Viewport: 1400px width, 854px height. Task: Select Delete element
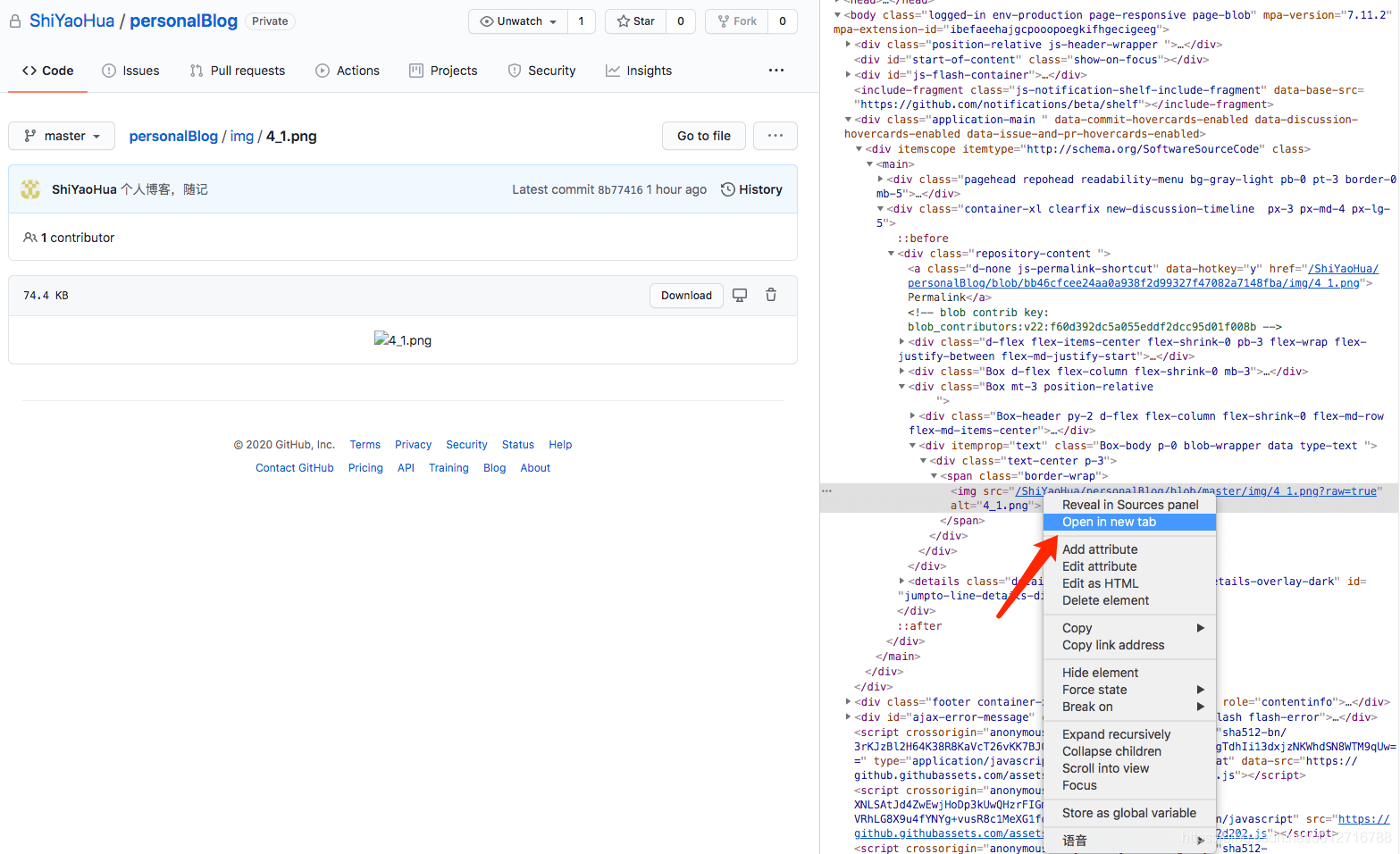[x=1129, y=600]
